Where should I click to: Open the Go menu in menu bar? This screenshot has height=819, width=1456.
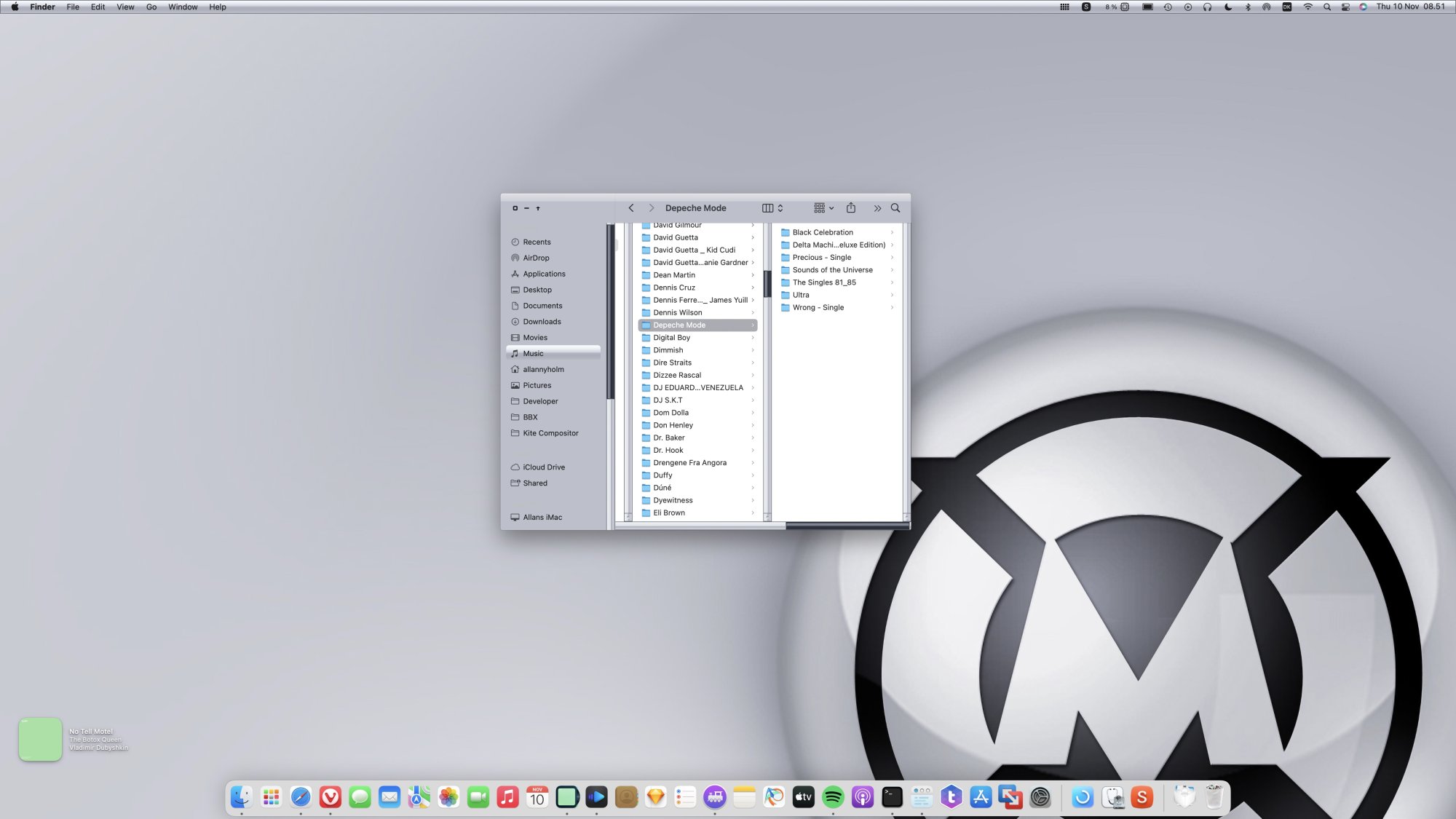pos(151,7)
